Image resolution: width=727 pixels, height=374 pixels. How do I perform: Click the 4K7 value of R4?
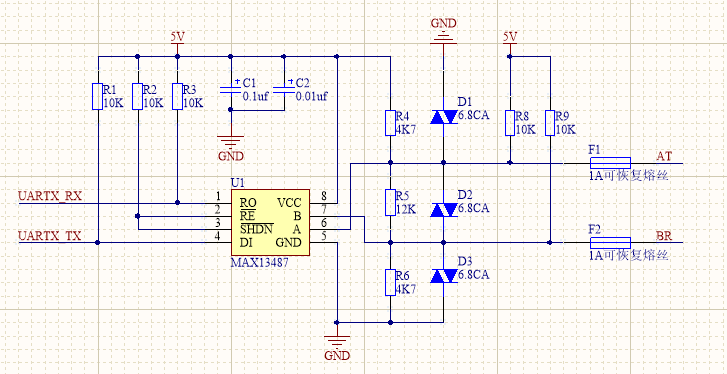click(x=407, y=130)
